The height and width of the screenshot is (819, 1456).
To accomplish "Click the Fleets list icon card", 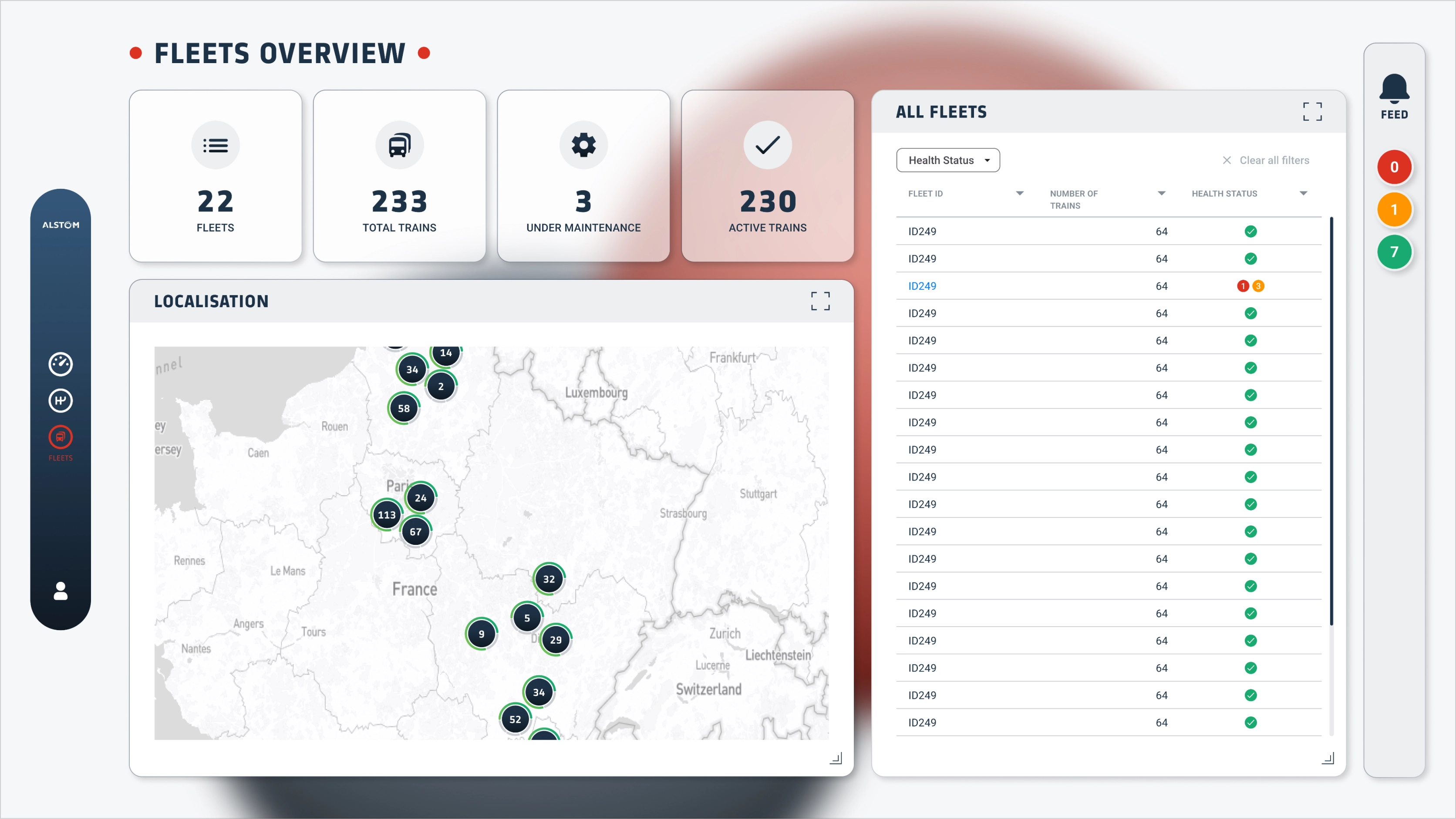I will tap(216, 145).
